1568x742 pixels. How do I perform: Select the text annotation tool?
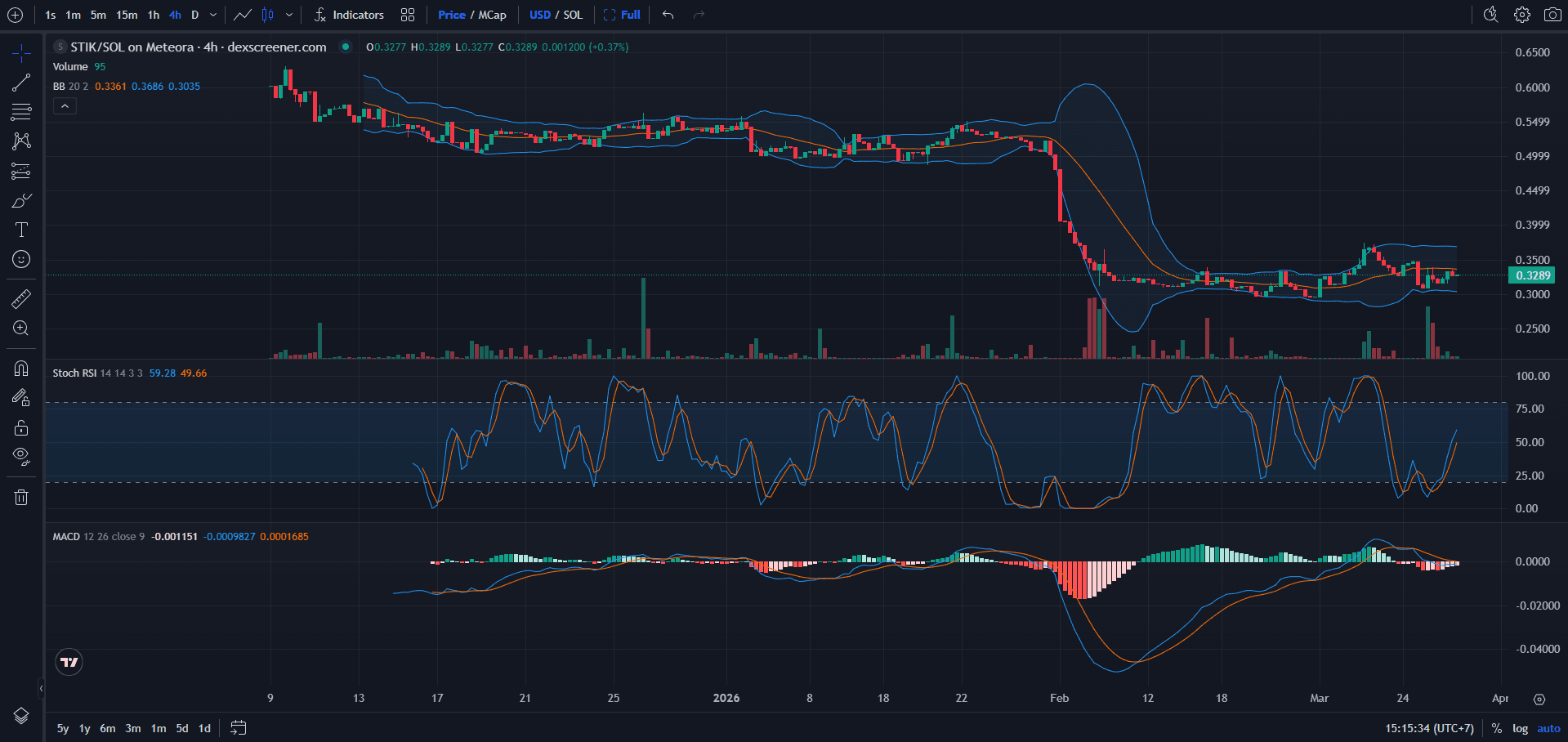point(21,230)
